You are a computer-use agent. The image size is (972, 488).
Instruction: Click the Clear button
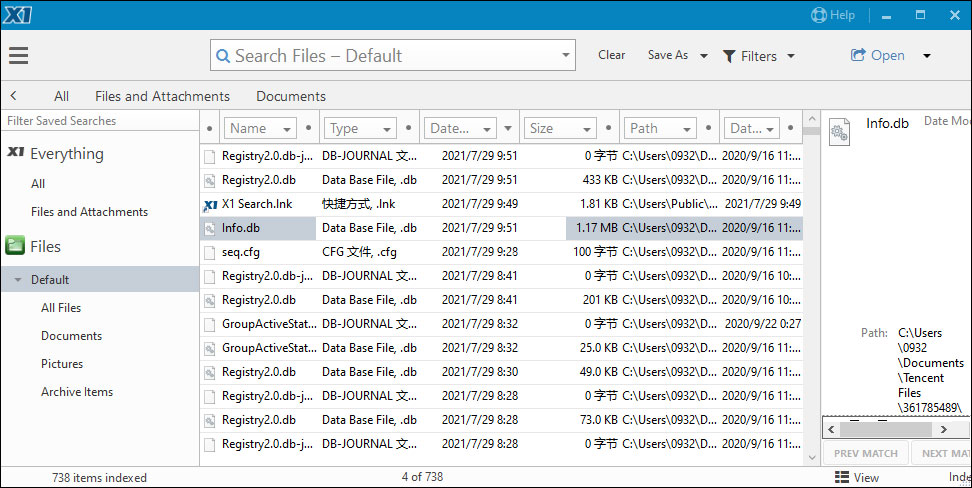[x=611, y=55]
